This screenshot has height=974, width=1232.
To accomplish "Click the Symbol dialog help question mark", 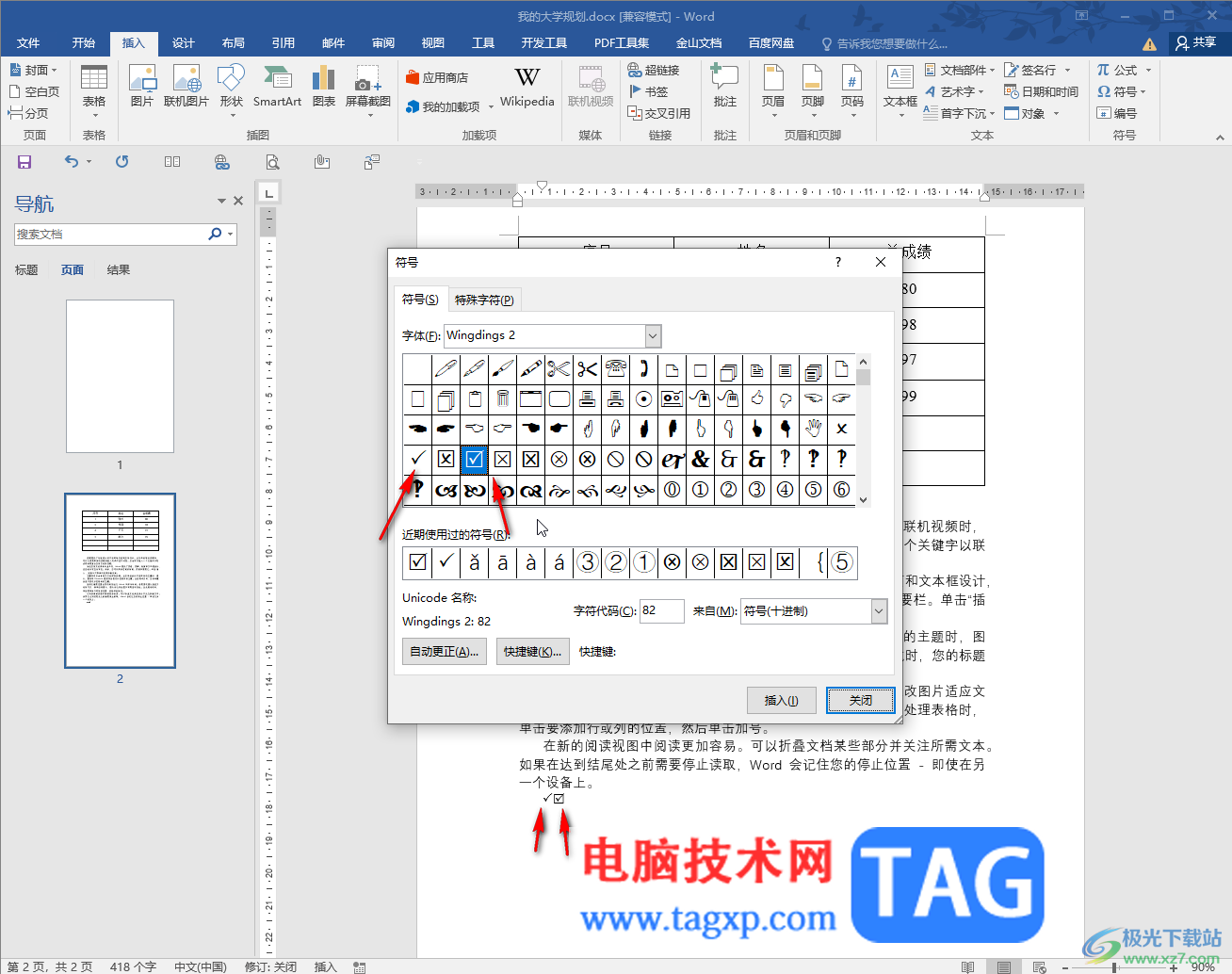I will [x=838, y=262].
